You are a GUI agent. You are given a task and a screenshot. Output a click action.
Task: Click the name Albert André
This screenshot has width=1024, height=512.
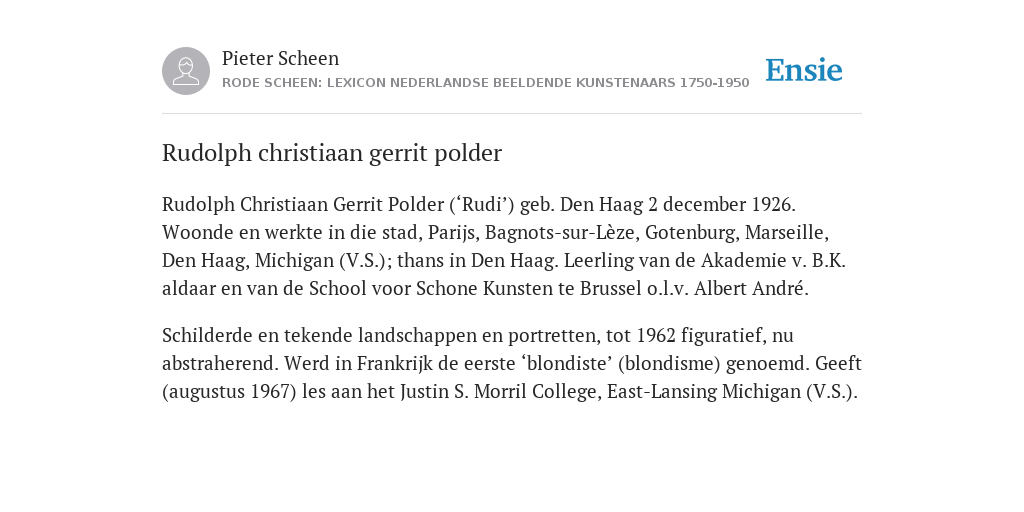[751, 289]
